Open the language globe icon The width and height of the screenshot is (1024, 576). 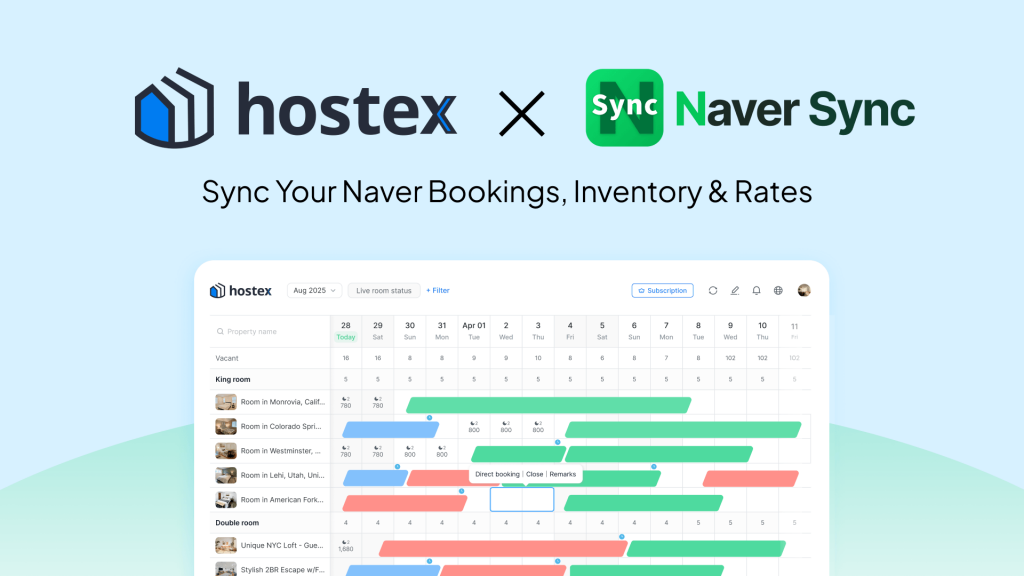click(778, 291)
